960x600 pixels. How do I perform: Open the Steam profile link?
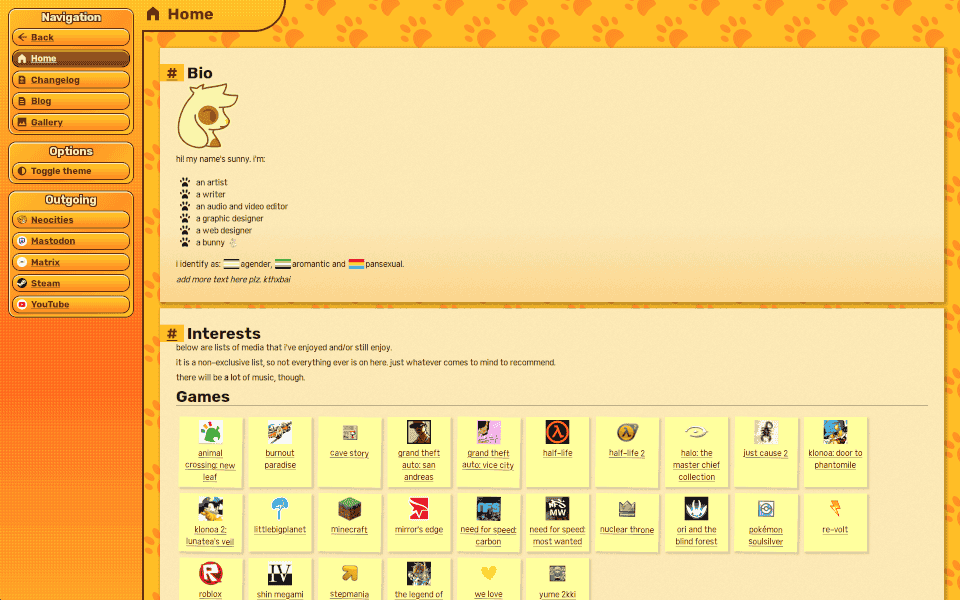(71, 283)
